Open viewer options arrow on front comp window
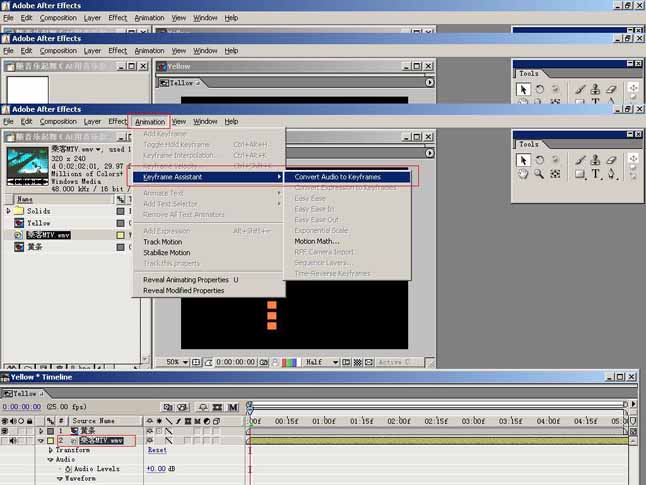The width and height of the screenshot is (646, 485). point(429,153)
